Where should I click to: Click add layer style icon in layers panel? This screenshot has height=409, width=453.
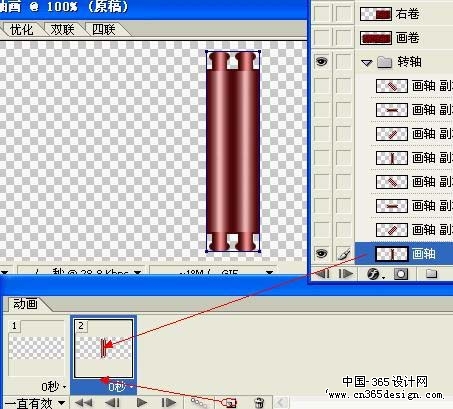[374, 274]
